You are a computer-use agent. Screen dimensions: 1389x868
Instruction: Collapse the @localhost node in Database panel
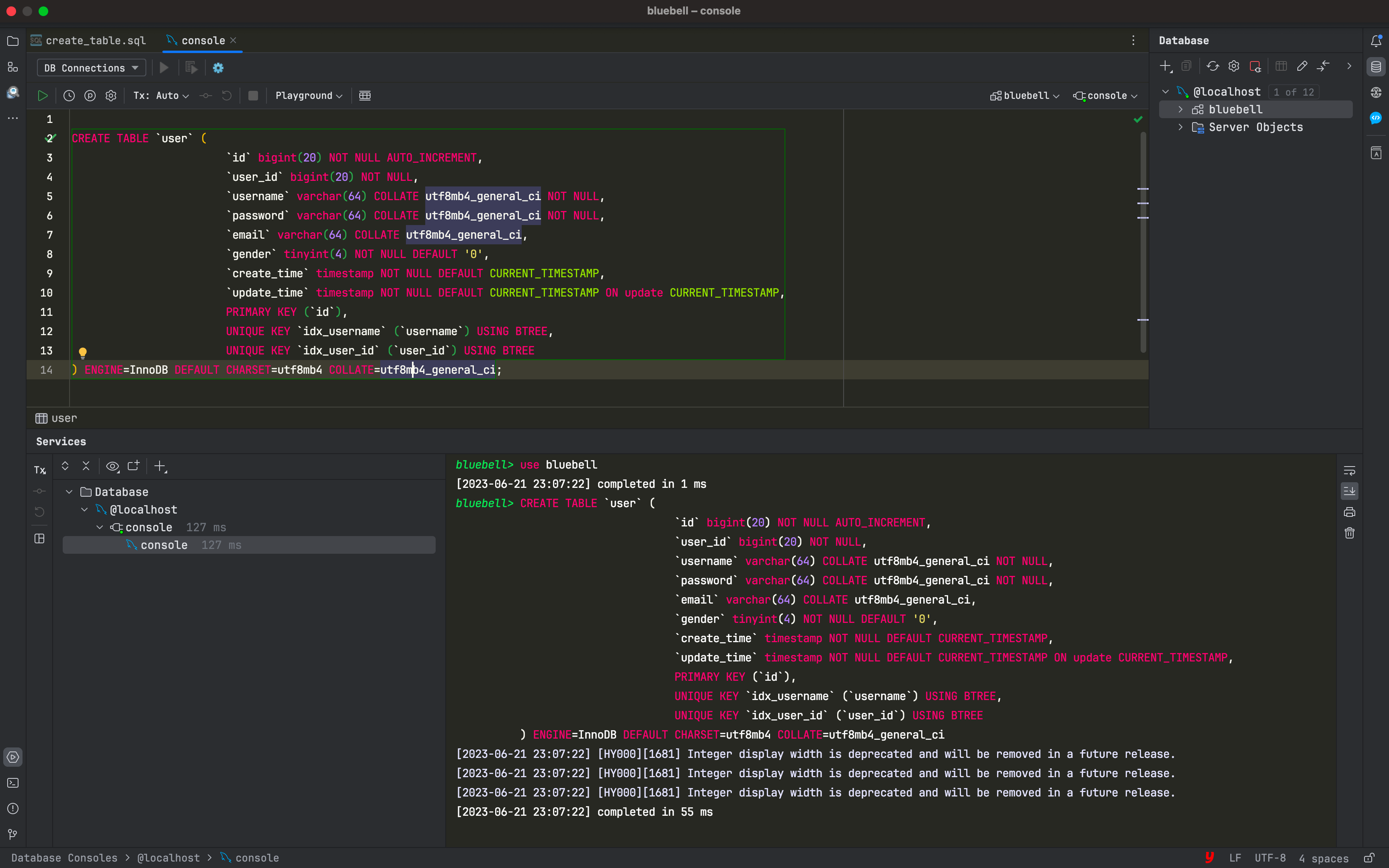[1165, 92]
